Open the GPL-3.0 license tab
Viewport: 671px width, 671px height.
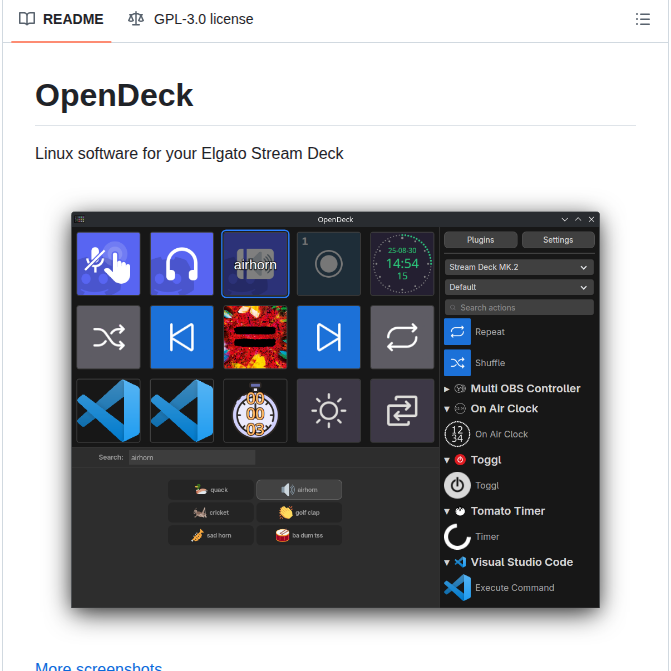click(190, 19)
